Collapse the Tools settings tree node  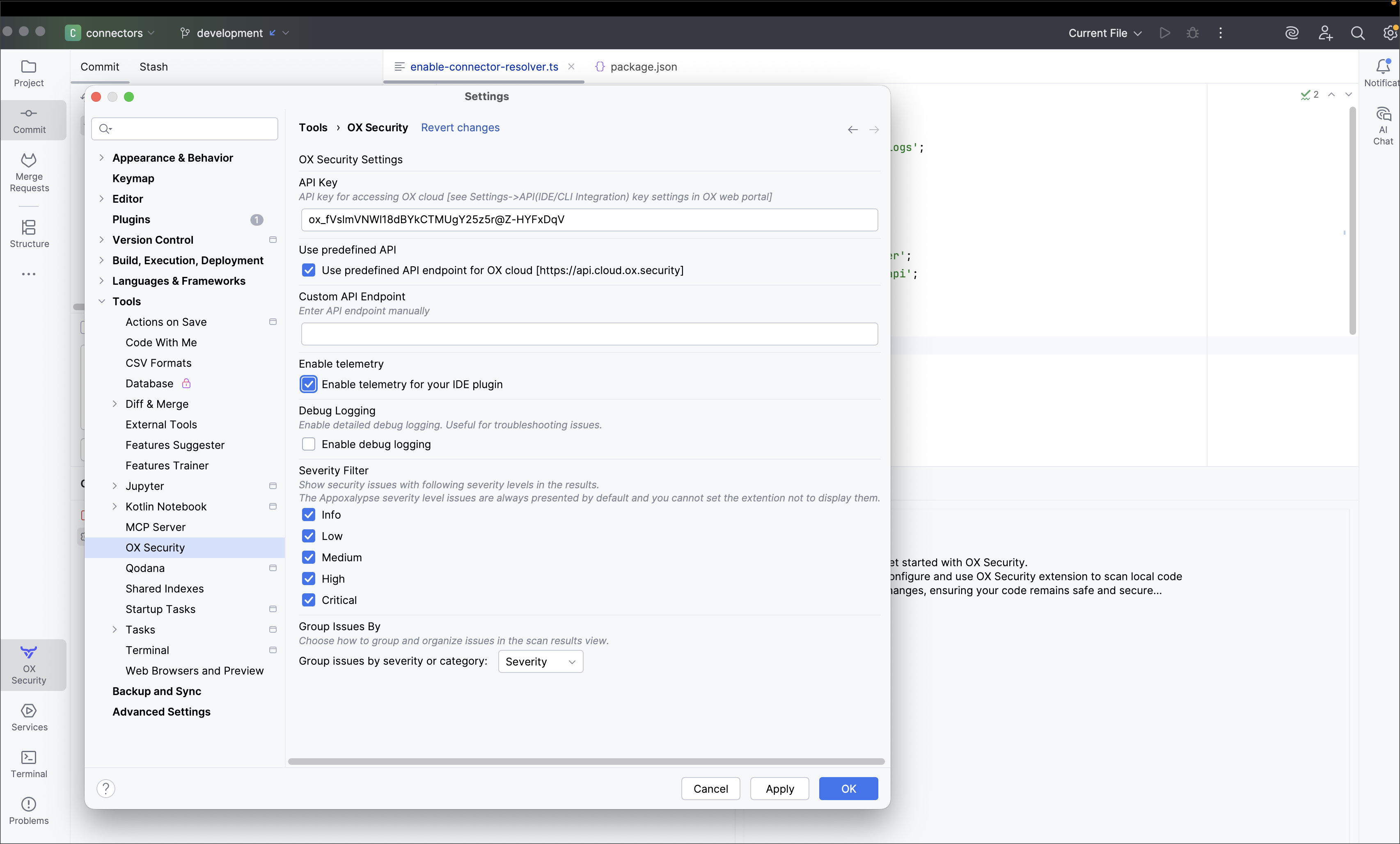pos(102,302)
